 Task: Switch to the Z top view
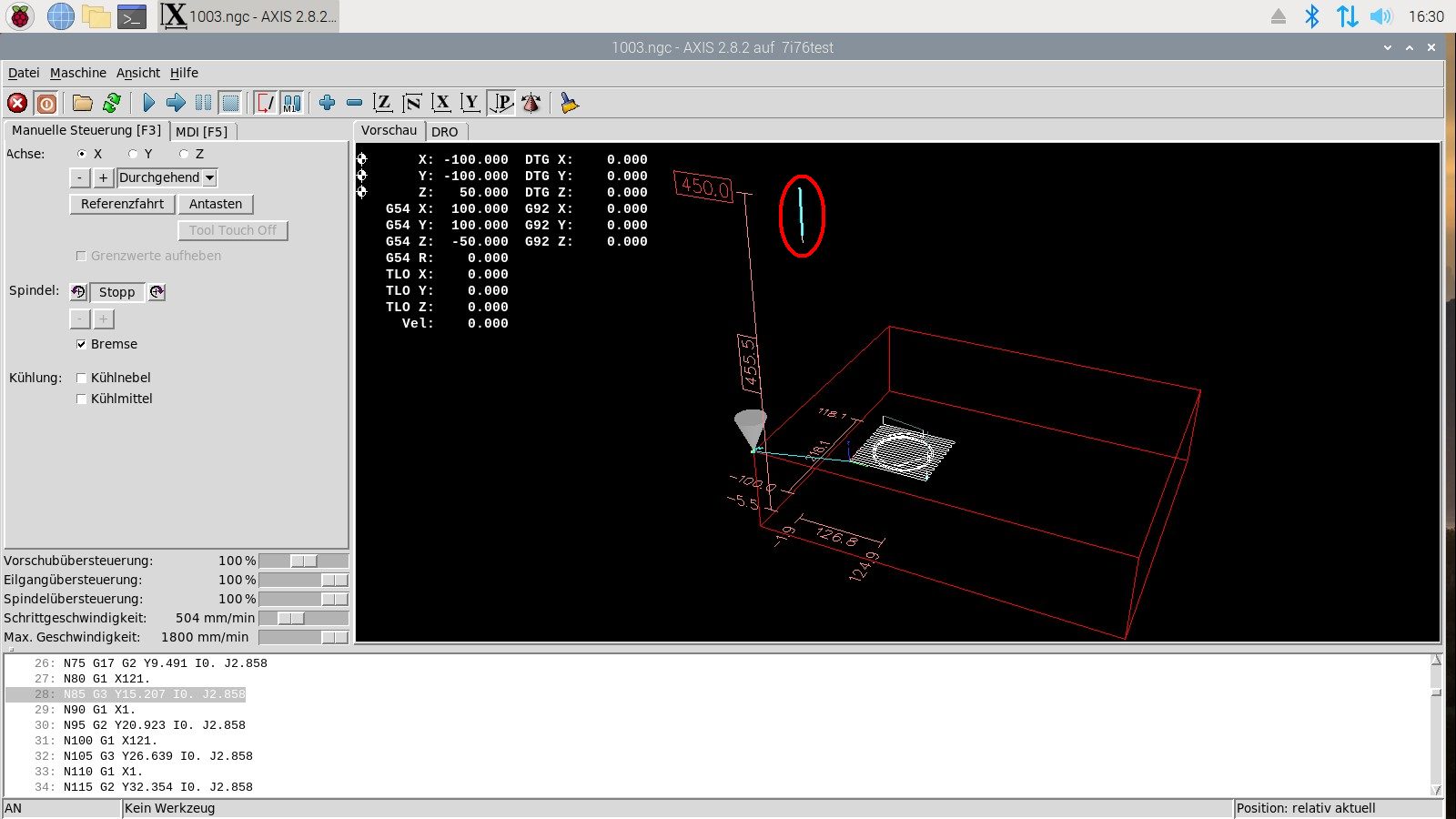[x=383, y=103]
